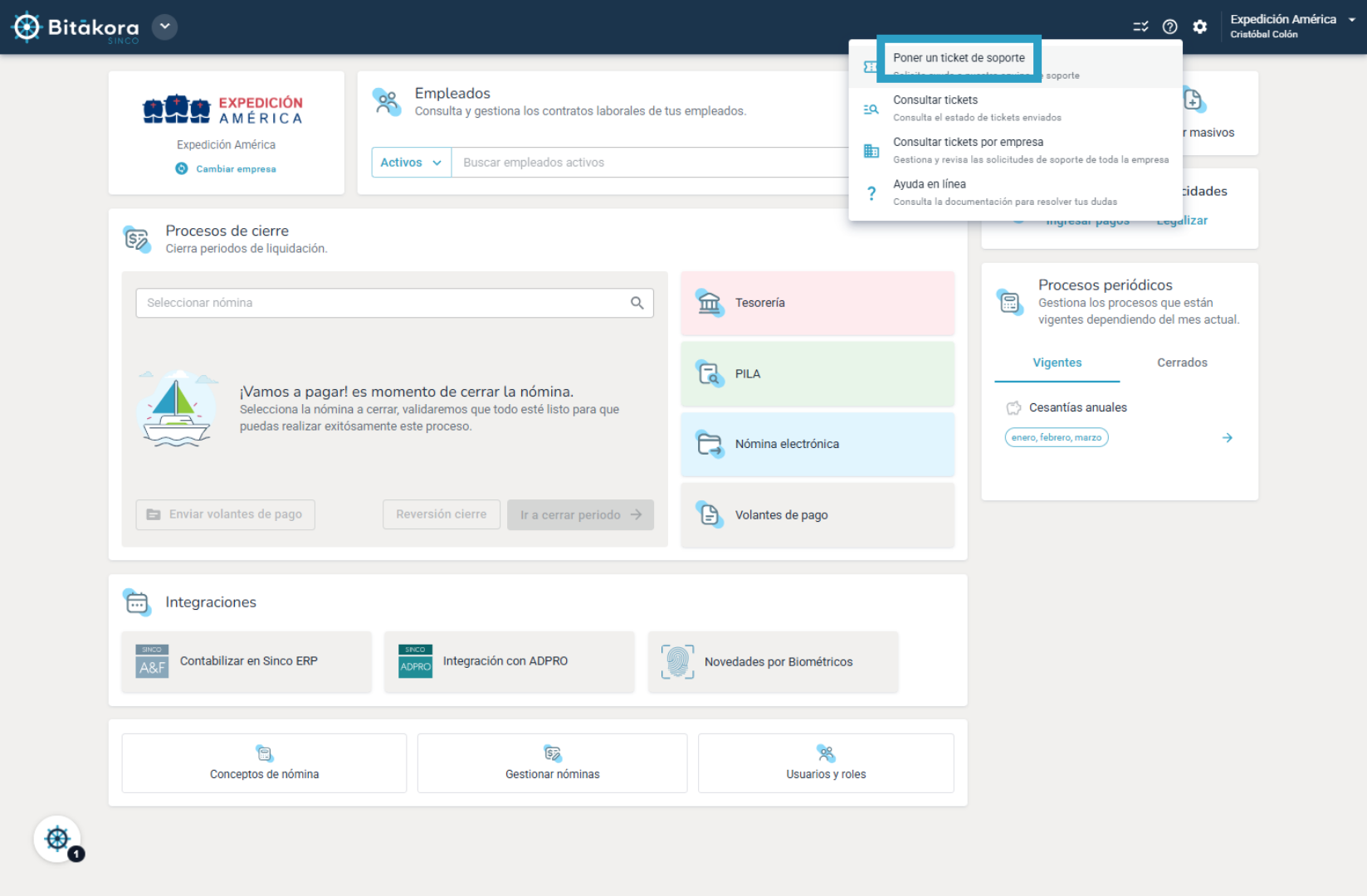Click Ir a cerrar periodo button
Viewport: 1367px width, 896px height.
coord(580,514)
